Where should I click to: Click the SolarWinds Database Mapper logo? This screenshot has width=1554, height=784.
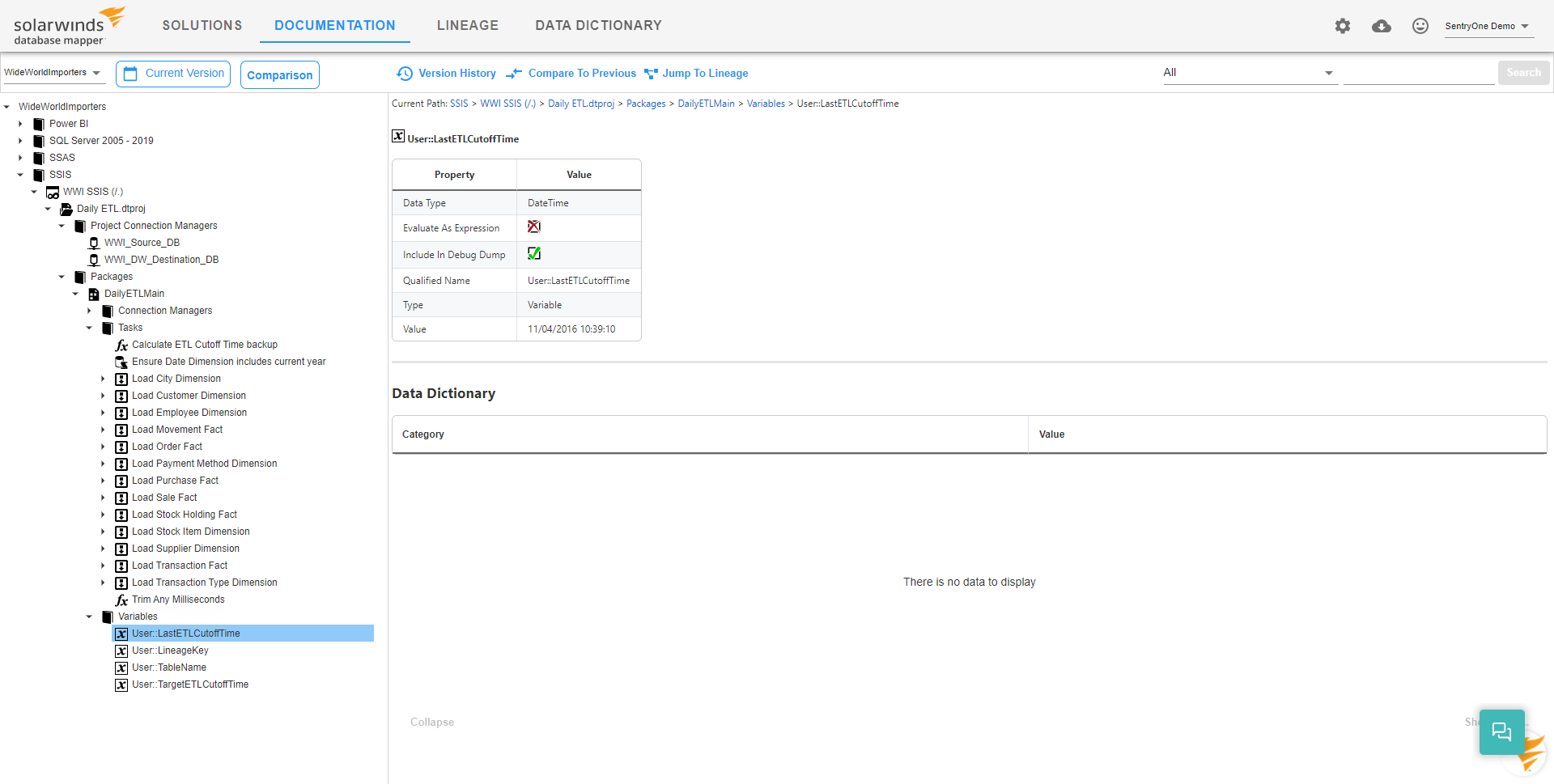click(70, 26)
